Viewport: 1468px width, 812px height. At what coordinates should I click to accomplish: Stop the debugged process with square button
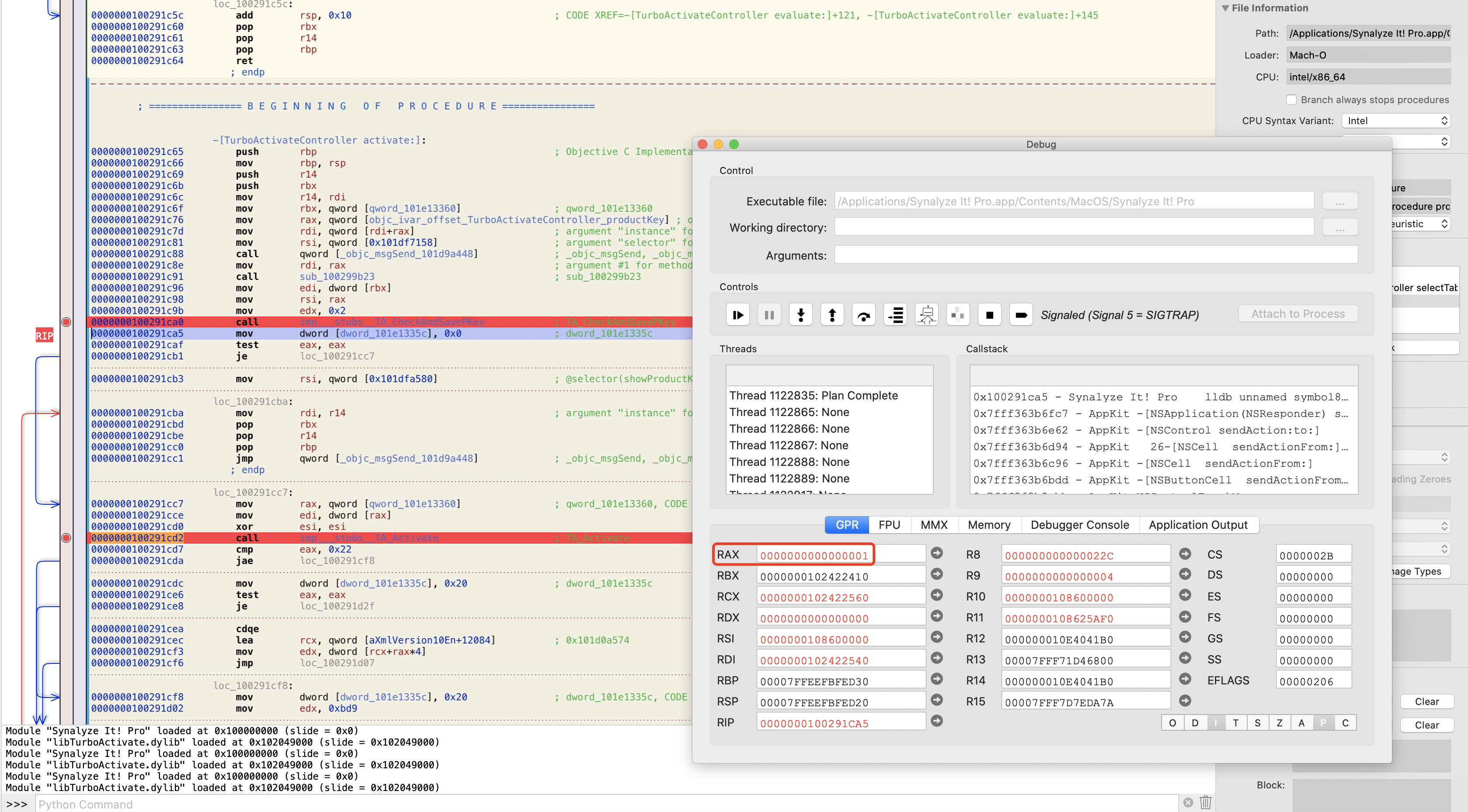click(x=989, y=315)
